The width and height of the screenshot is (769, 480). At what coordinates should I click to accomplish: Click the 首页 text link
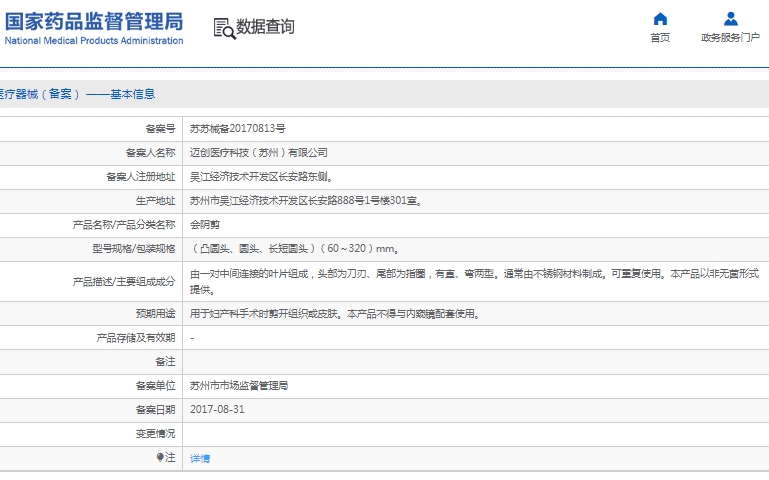point(660,38)
